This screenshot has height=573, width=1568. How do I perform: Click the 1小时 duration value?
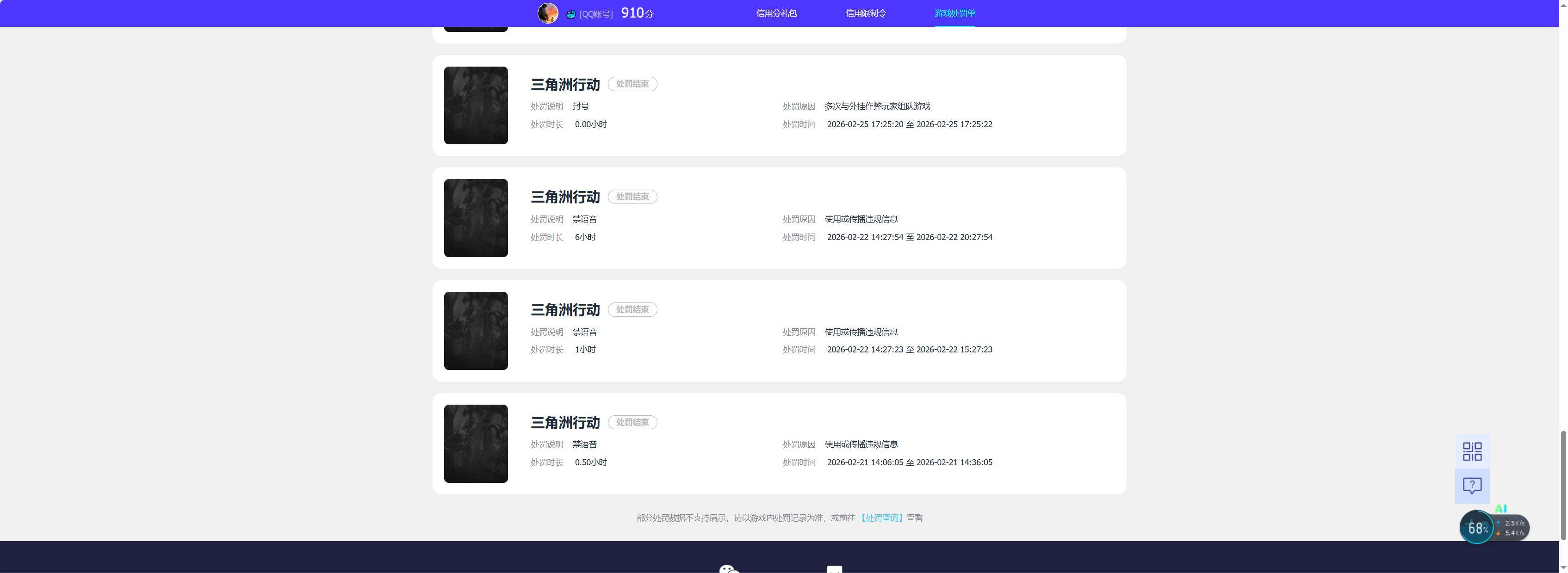coord(585,350)
